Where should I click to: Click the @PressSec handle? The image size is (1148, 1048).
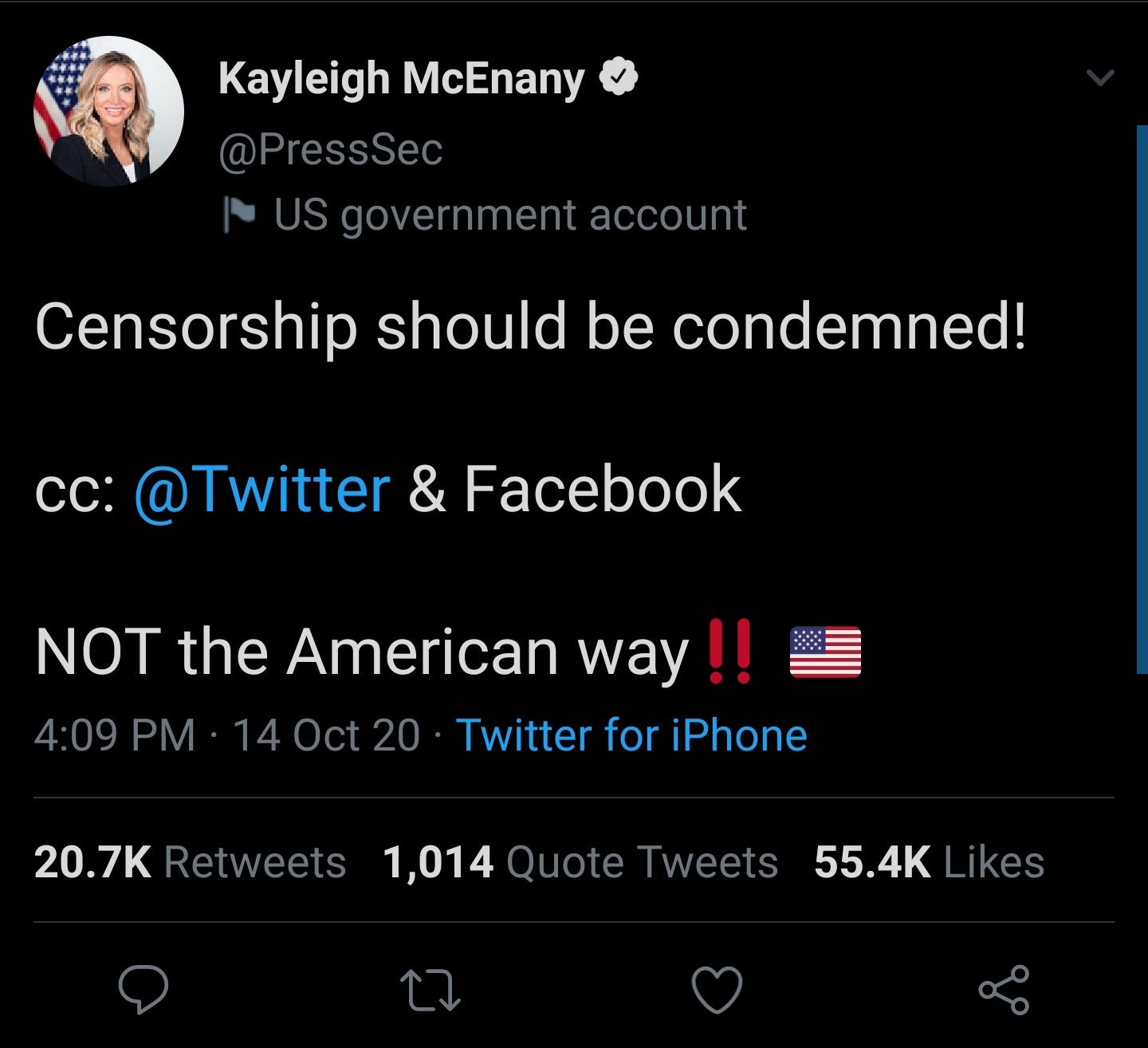(331, 150)
